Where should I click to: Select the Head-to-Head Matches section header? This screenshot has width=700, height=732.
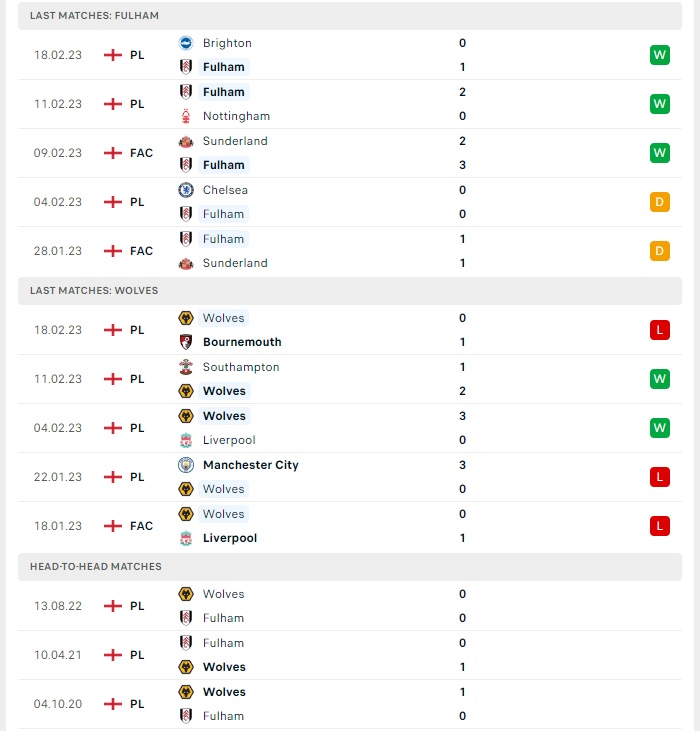point(350,567)
